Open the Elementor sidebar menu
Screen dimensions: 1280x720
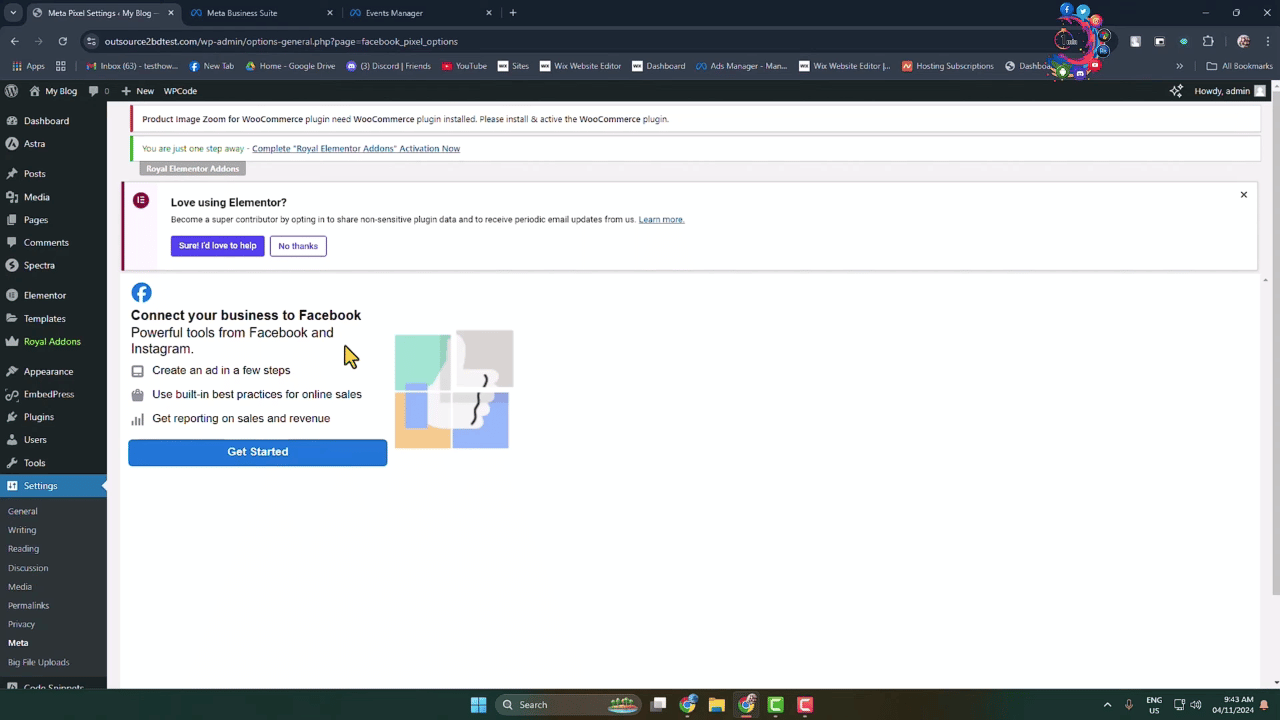click(44, 295)
